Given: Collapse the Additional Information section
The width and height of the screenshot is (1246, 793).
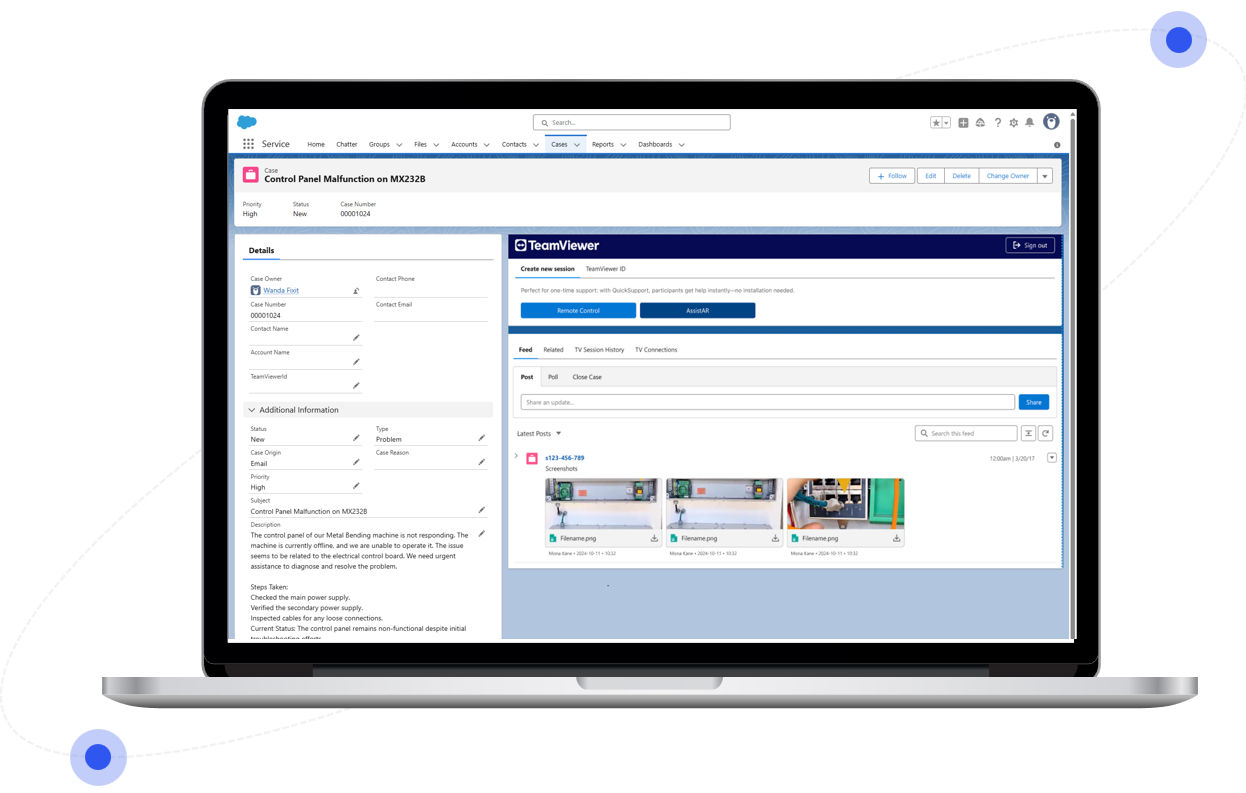Looking at the screenshot, I should tap(251, 410).
